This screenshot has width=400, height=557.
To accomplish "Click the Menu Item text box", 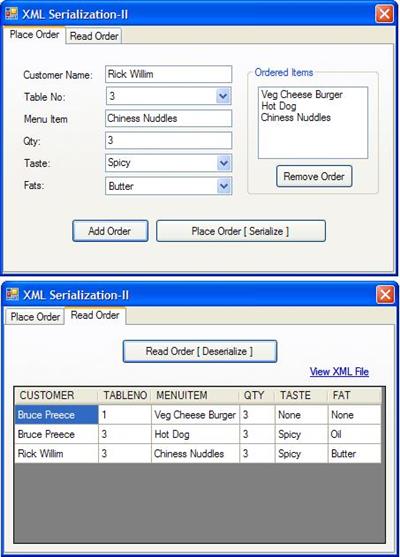I will tap(168, 118).
